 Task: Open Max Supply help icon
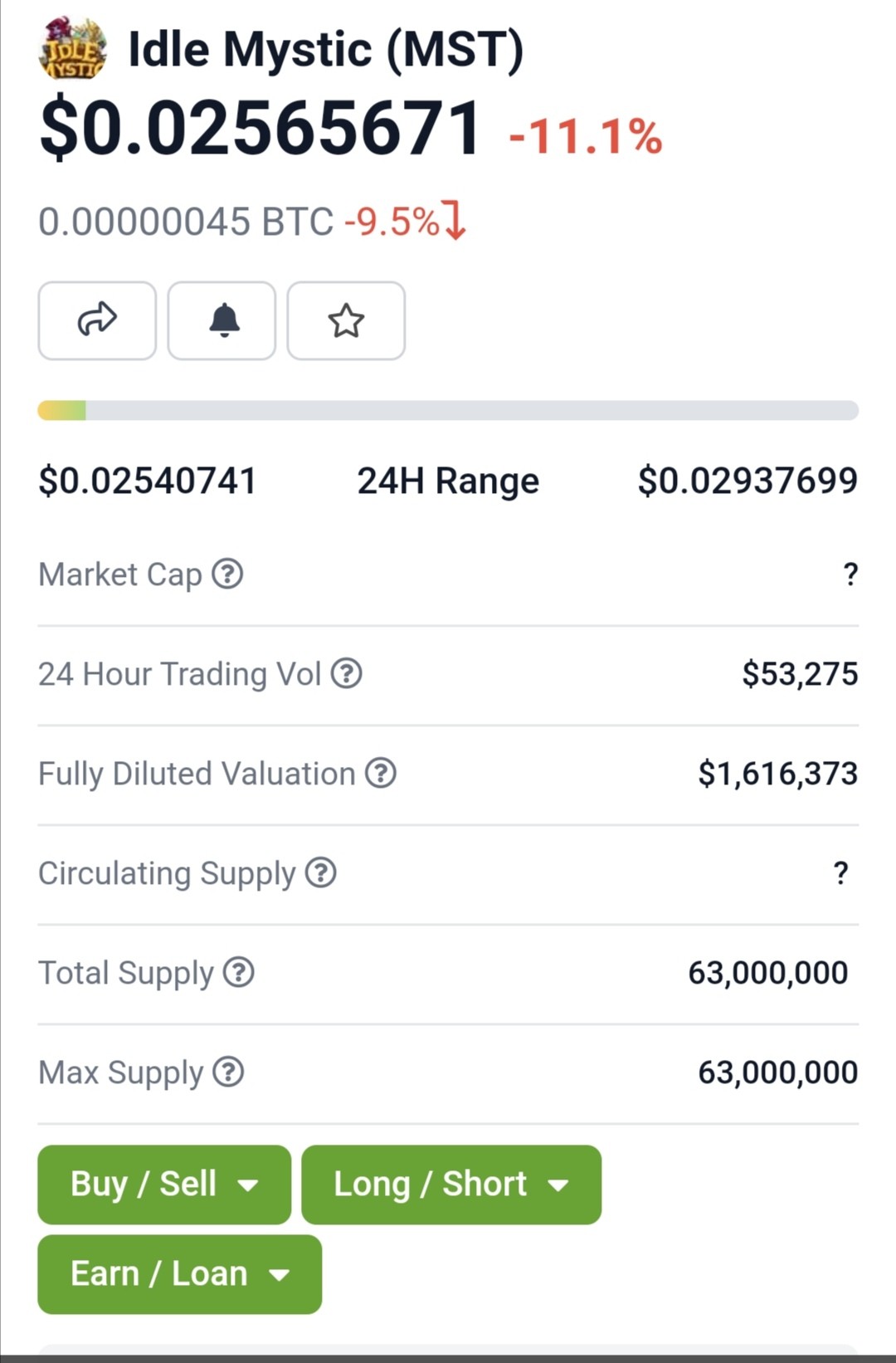click(228, 1072)
